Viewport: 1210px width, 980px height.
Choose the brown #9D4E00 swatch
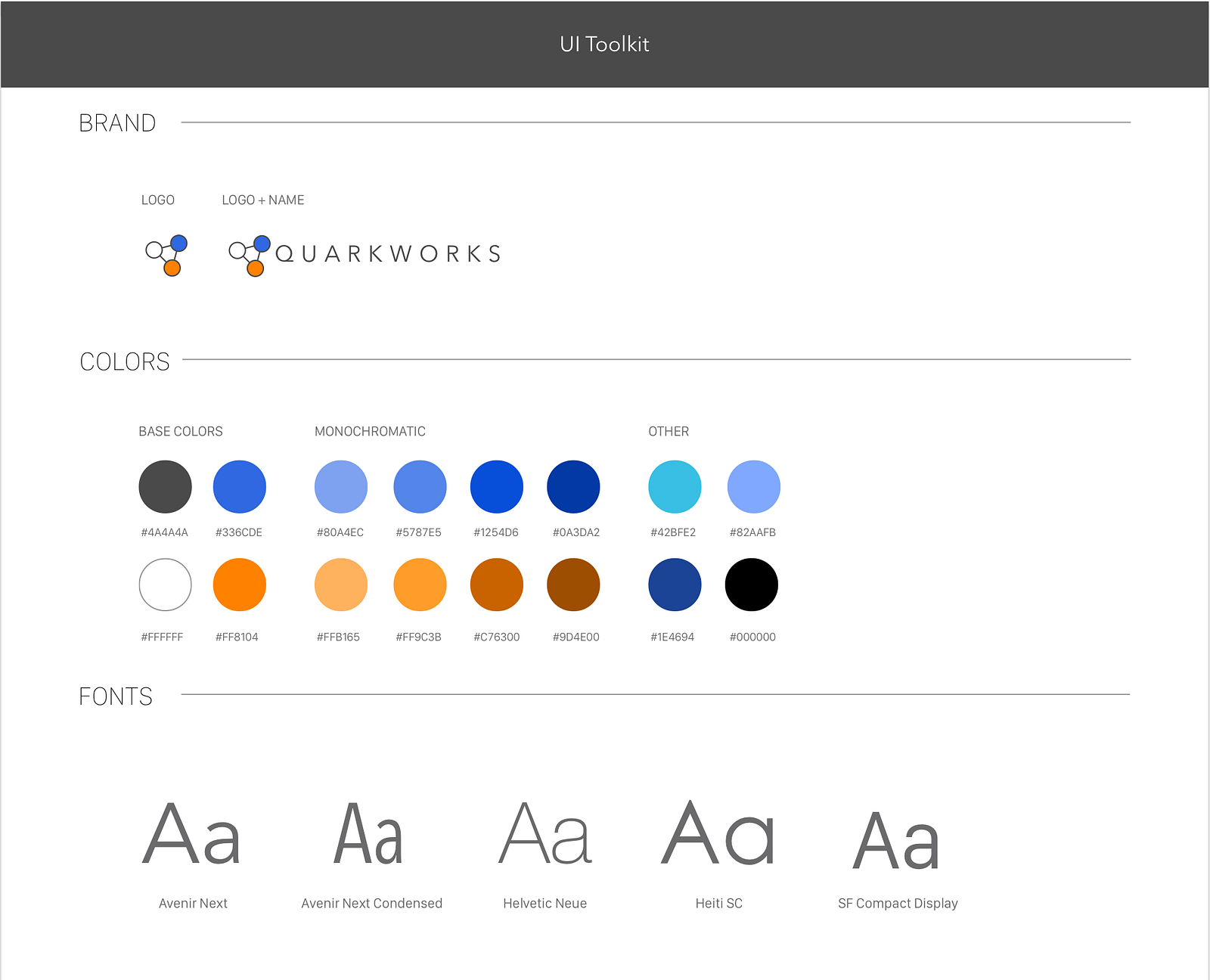tap(573, 585)
